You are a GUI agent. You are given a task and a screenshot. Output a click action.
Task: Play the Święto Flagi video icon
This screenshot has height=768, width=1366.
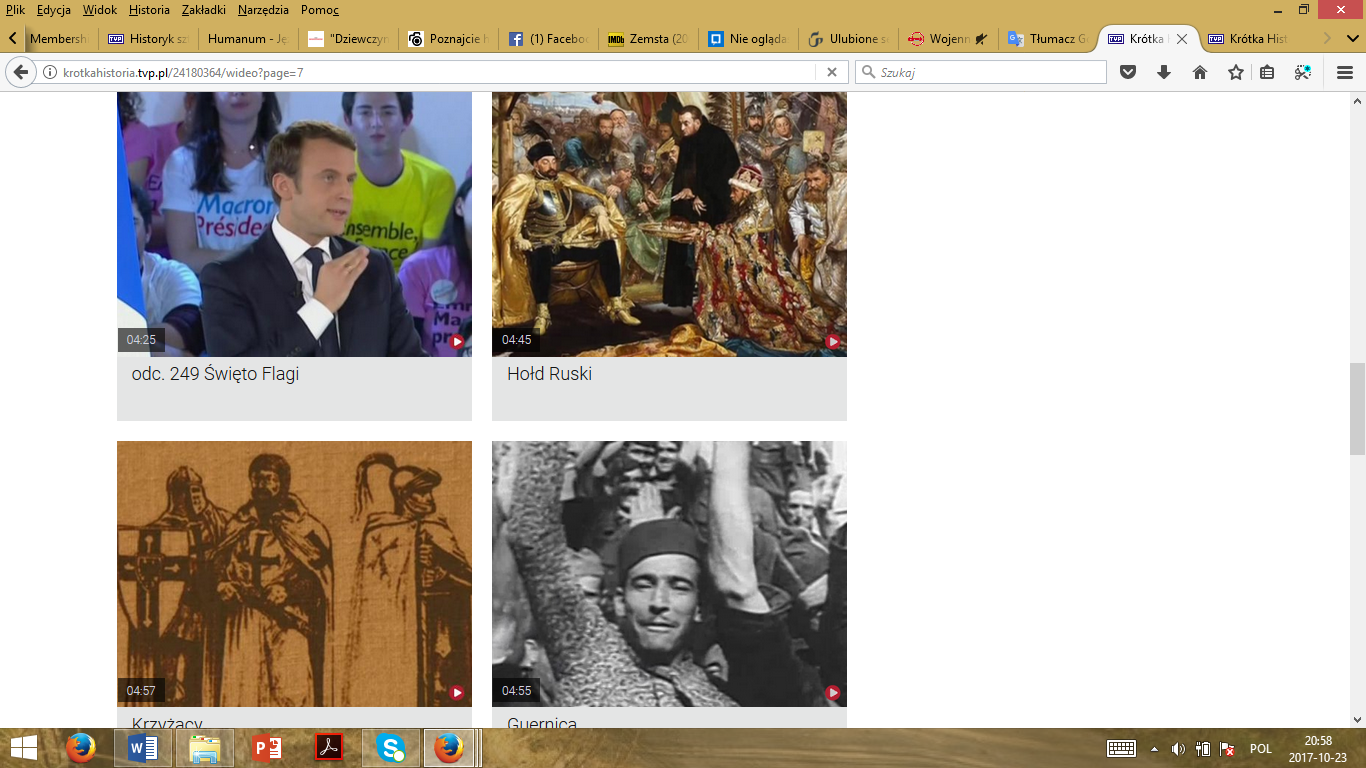[457, 341]
